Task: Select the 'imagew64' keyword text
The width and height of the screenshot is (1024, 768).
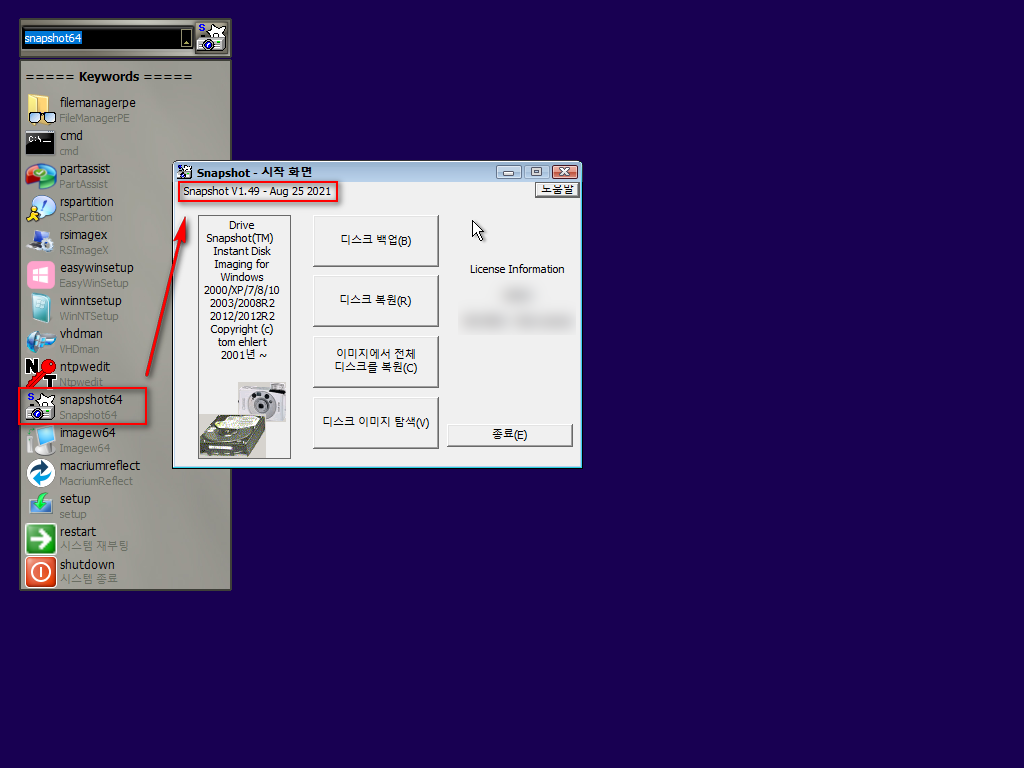Action: 88,432
